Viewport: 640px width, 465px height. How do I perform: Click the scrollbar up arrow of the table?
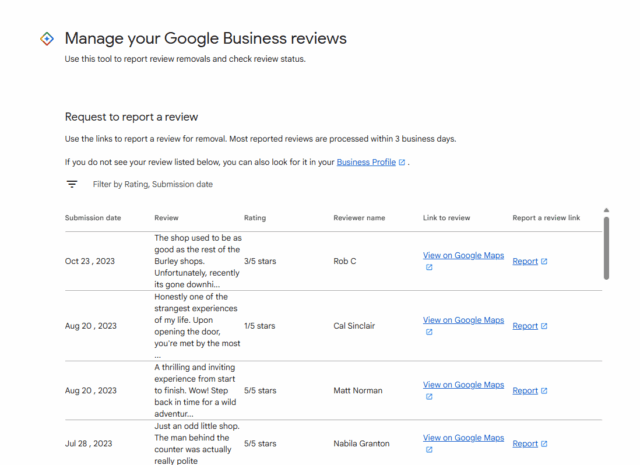coord(607,210)
